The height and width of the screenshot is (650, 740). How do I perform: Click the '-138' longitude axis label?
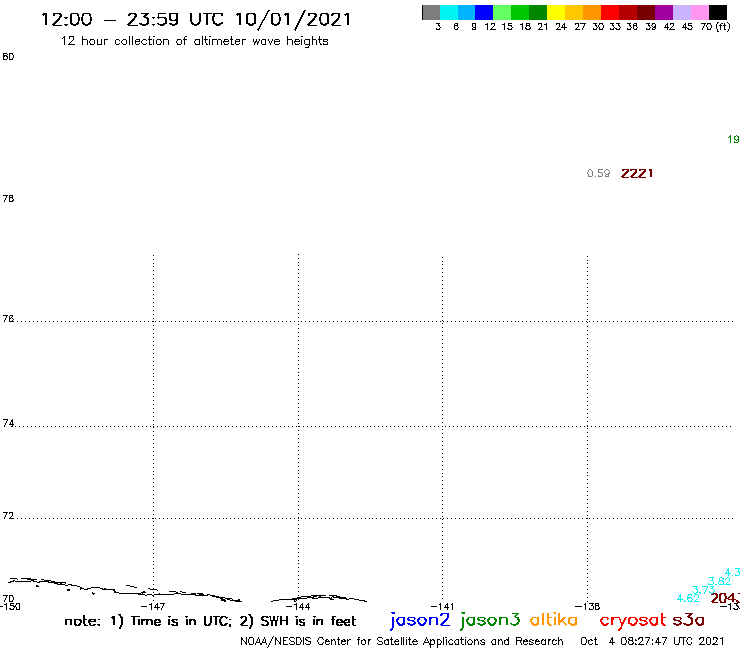(x=588, y=607)
